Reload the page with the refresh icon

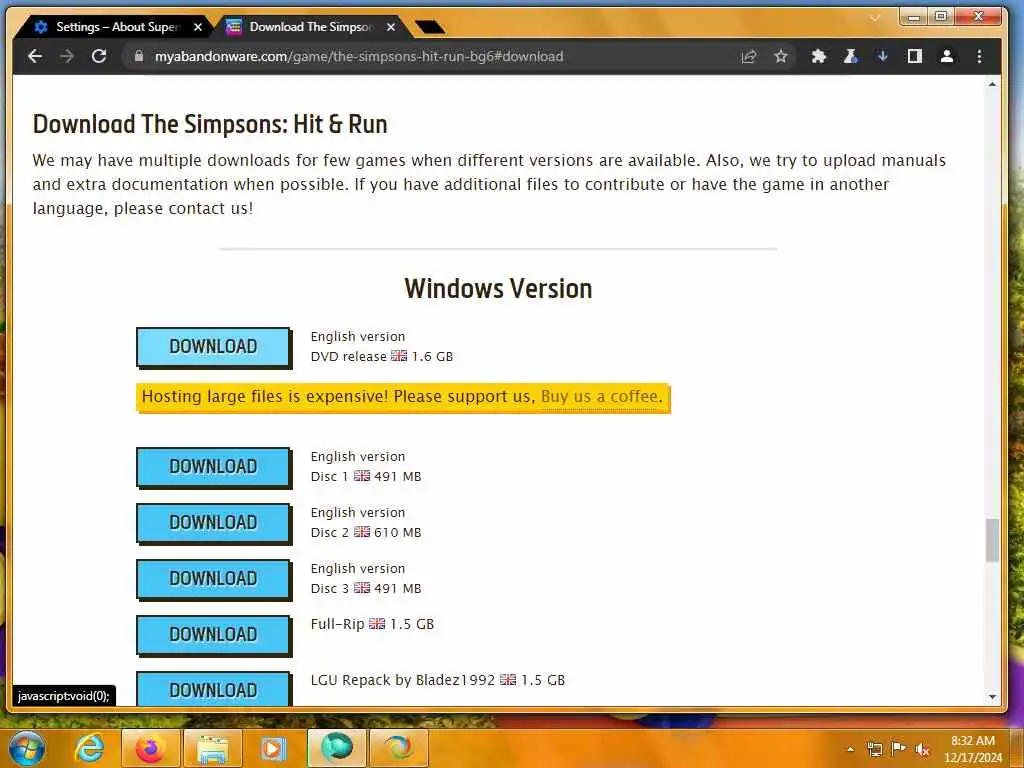99,56
